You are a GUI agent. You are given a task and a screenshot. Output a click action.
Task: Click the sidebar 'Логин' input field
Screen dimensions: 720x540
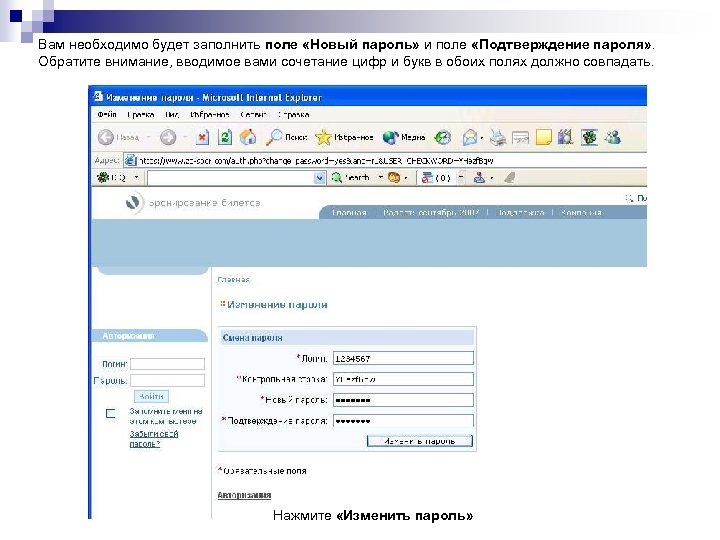point(168,364)
